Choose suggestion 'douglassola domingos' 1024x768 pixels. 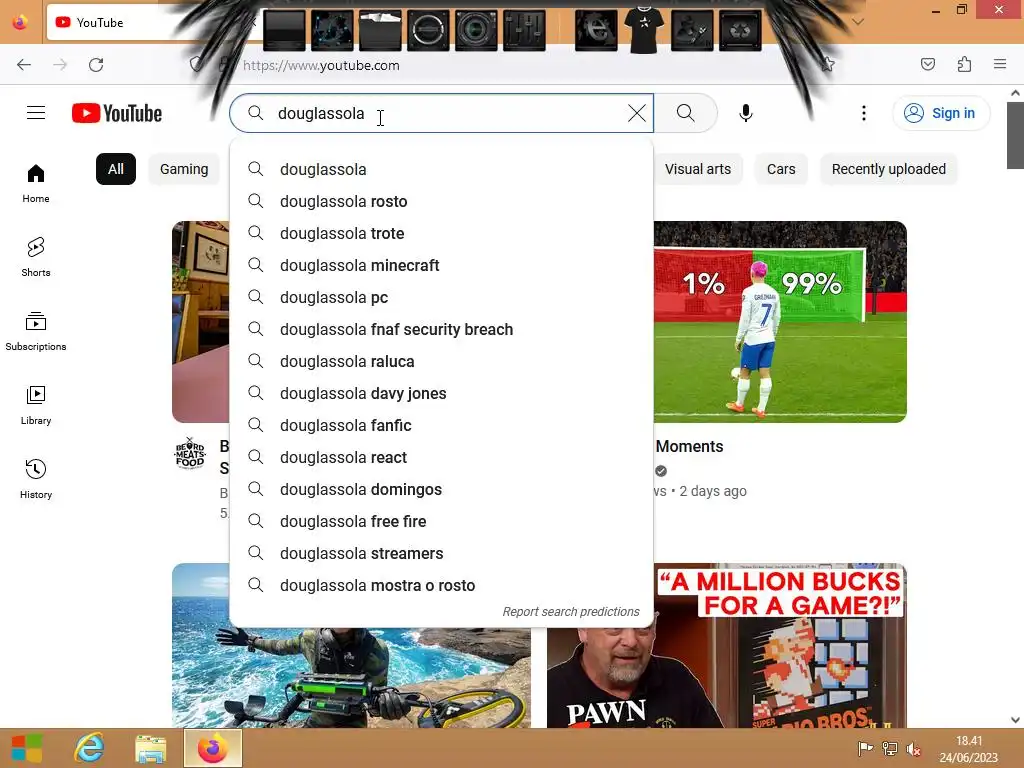pyautogui.click(x=441, y=489)
